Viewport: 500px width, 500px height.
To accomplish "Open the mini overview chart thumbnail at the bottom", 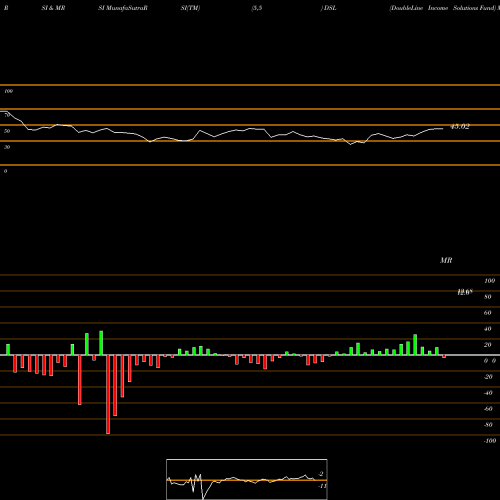I will pos(247,479).
